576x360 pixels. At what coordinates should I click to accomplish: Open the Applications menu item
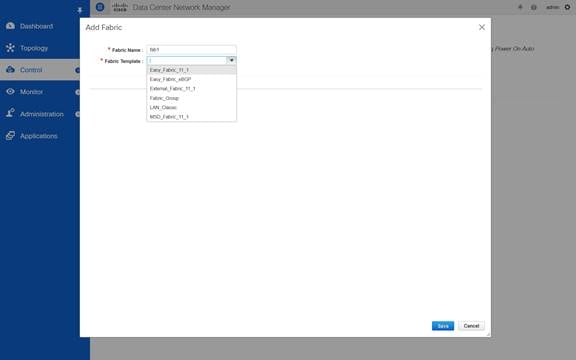pos(40,136)
